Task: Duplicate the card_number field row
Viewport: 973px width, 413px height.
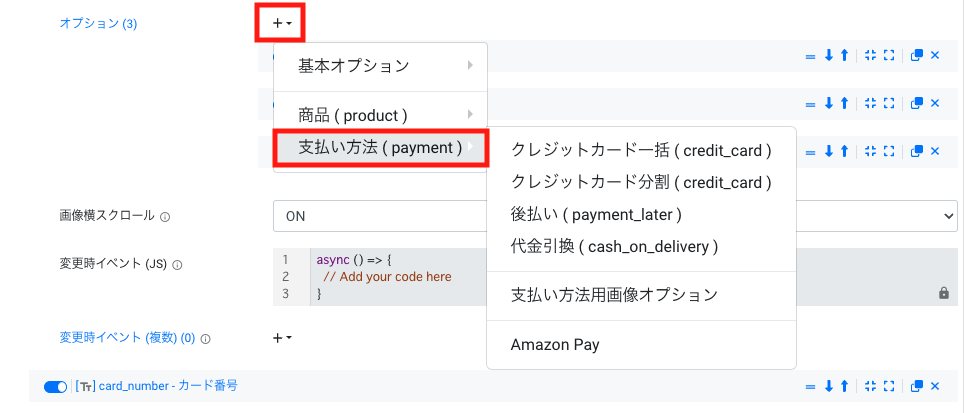Action: pyautogui.click(x=917, y=386)
